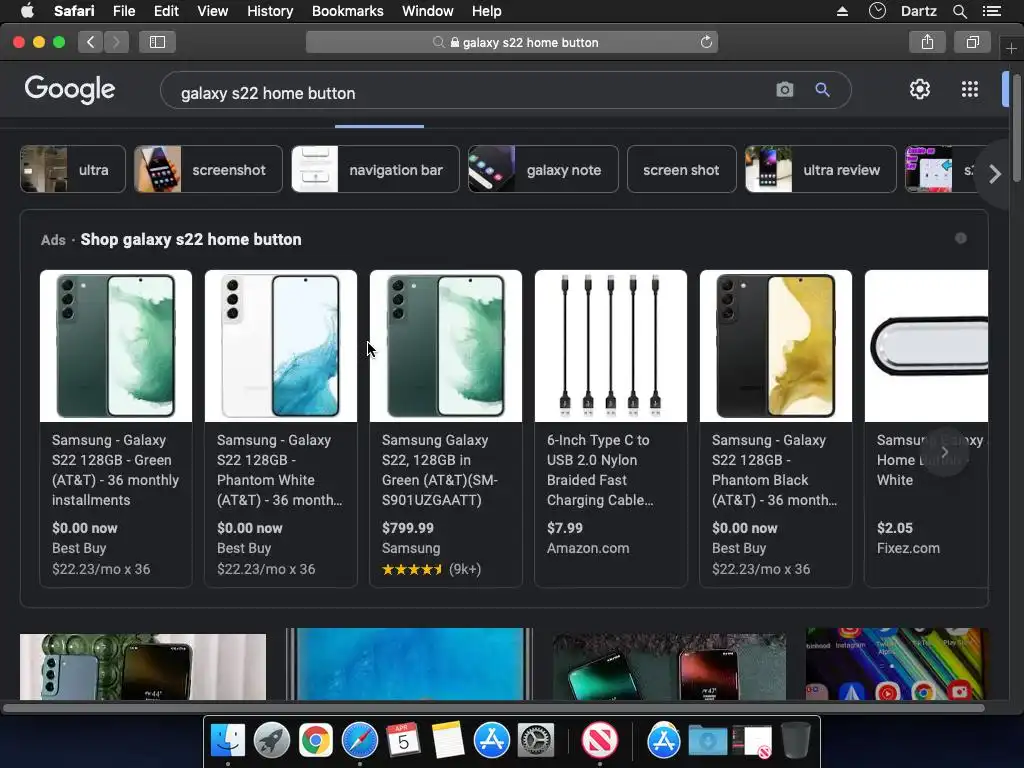This screenshot has width=1024, height=768.
Task: Open the Bookmarks menu
Action: pos(347,11)
